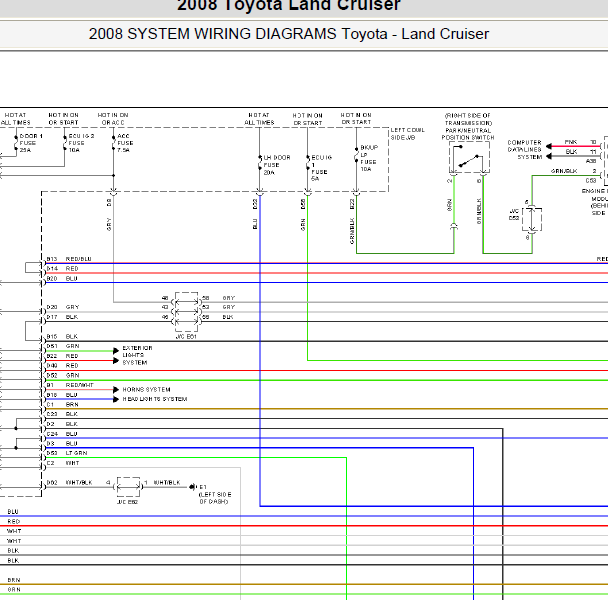Click the 'EXTERIOR LIGHTS SYSTEM' label
The height and width of the screenshot is (600, 608).
[x=137, y=355]
